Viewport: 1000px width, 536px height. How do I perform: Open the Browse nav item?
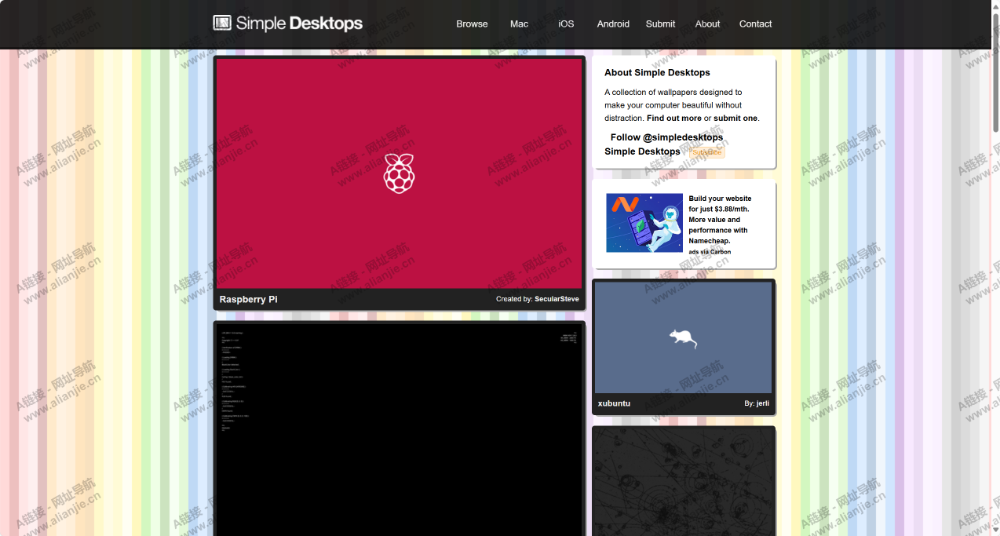(x=472, y=24)
